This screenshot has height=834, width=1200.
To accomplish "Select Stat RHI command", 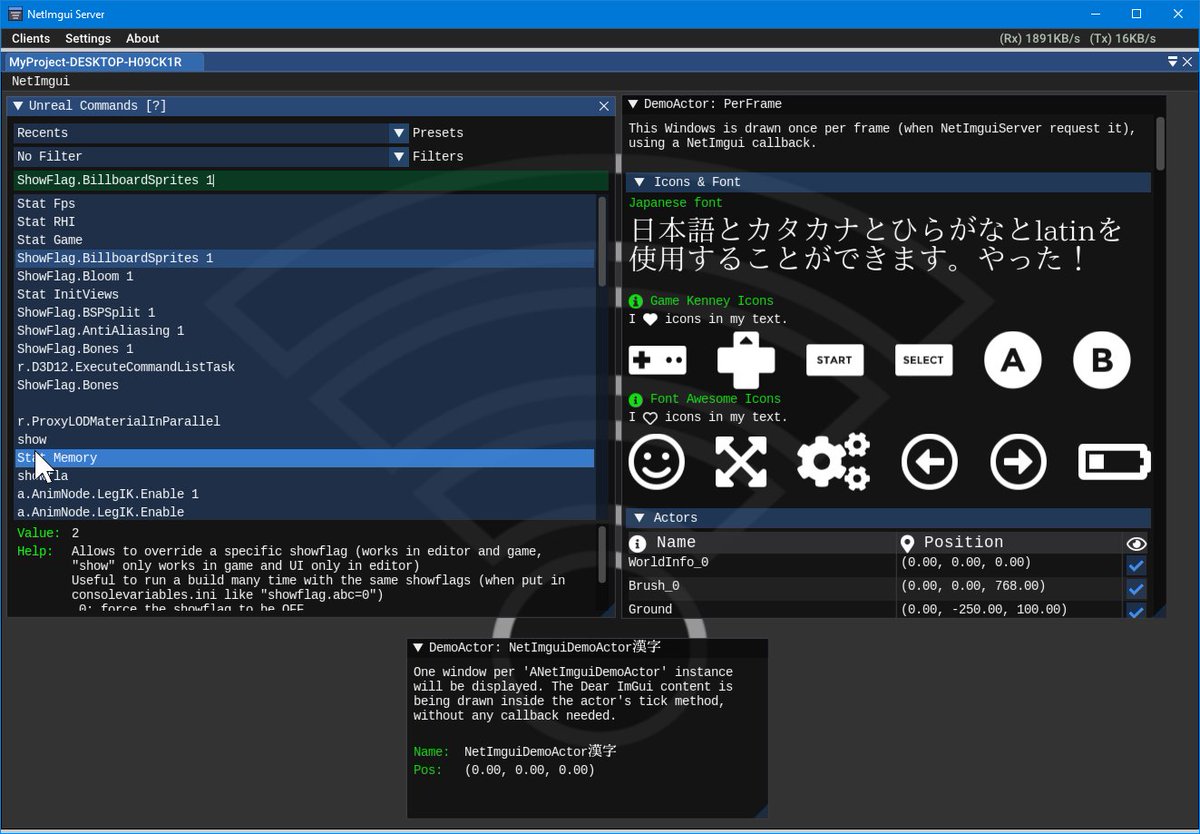I will pyautogui.click(x=305, y=222).
